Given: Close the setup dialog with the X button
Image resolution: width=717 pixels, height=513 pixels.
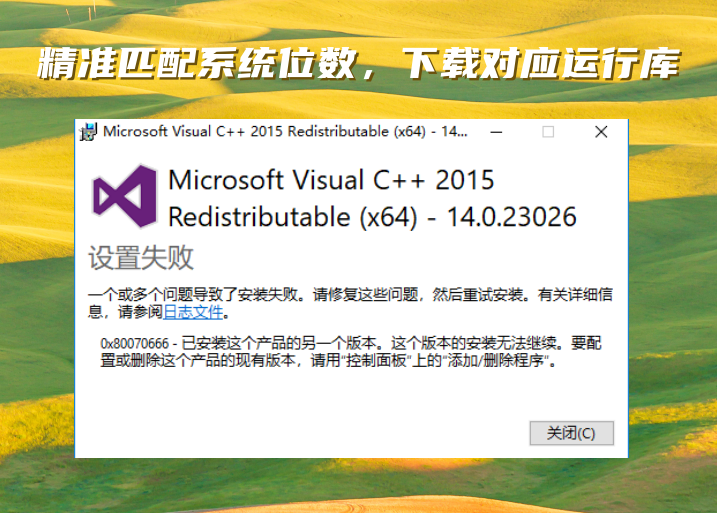Looking at the screenshot, I should point(601,132).
